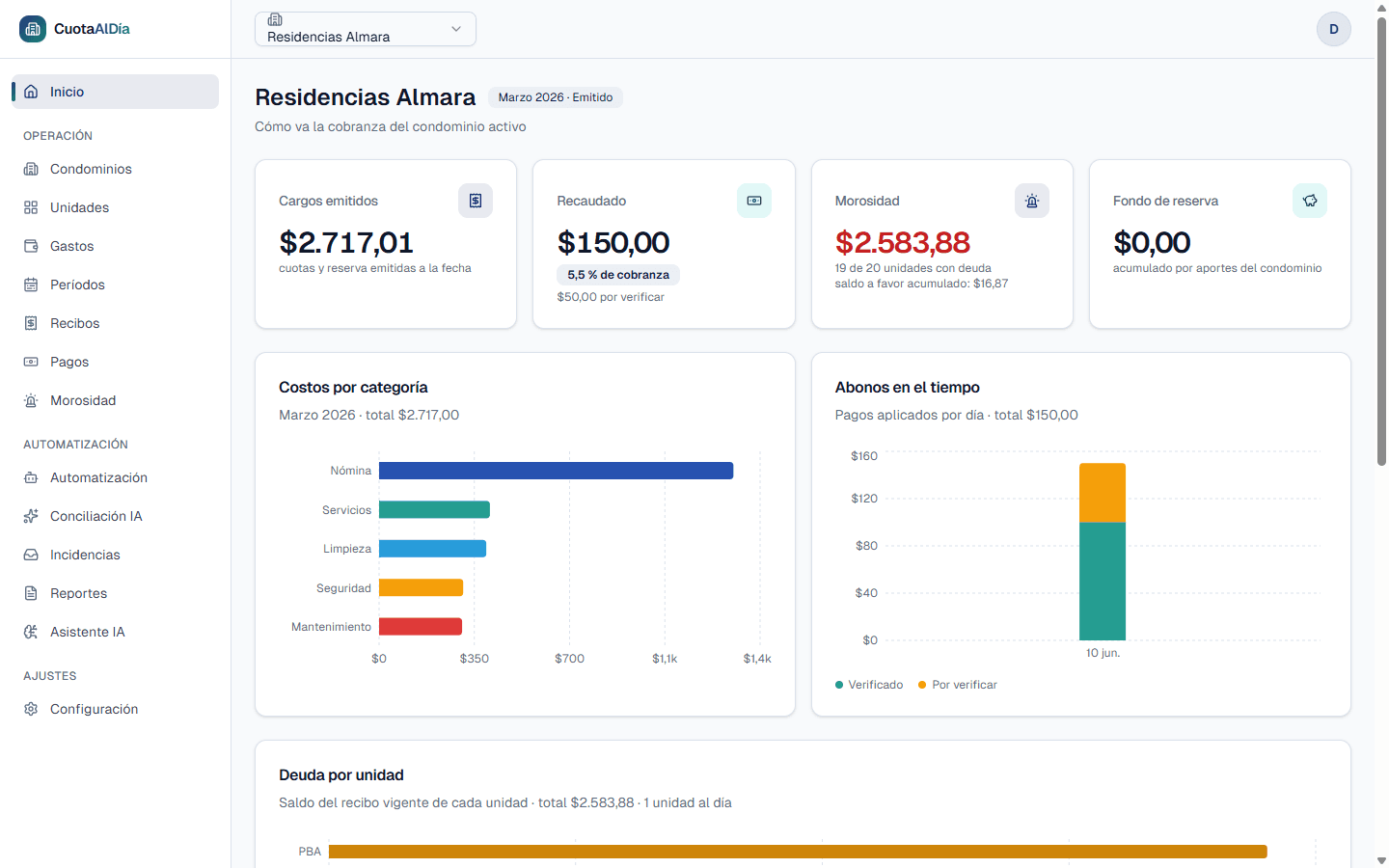
Task: Click the Cargos emitidos receipt icon
Action: pos(476,201)
